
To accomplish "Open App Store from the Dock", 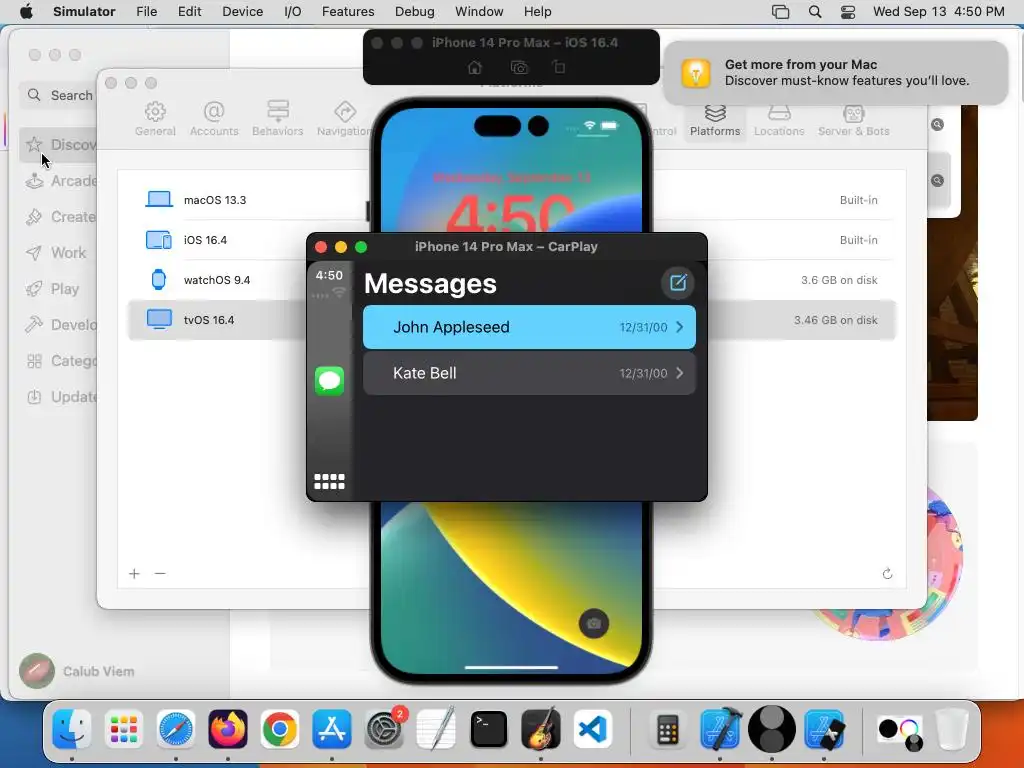I will click(332, 729).
